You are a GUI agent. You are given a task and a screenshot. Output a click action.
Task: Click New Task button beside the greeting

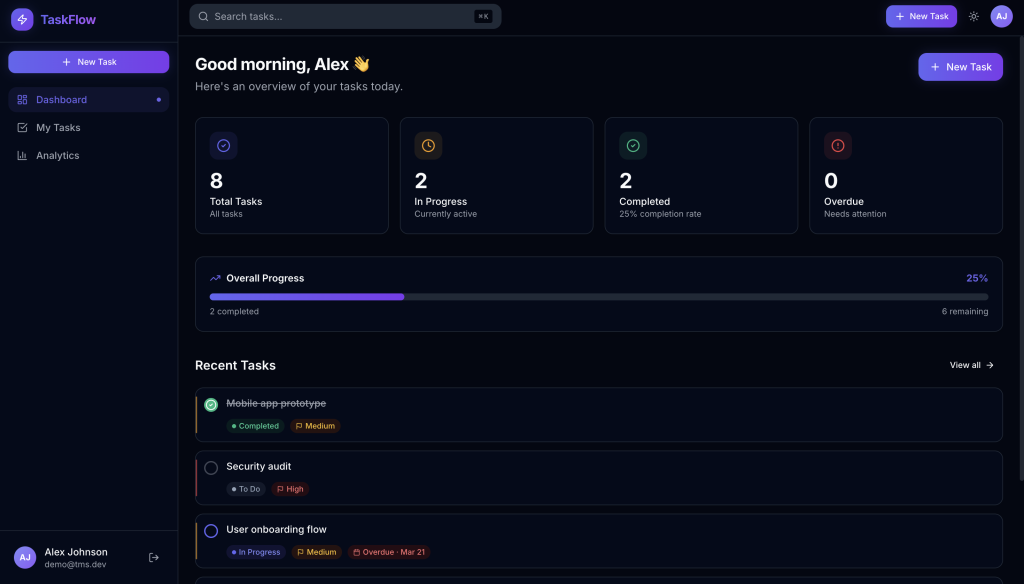960,67
